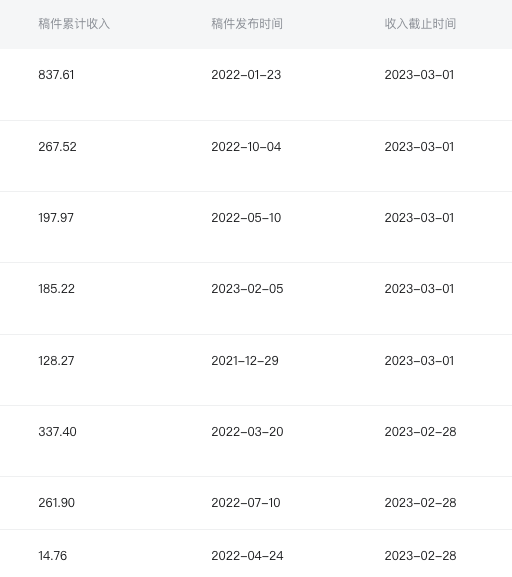The height and width of the screenshot is (577, 512).
Task: Click publish date 2021-12-29
Action: point(245,361)
